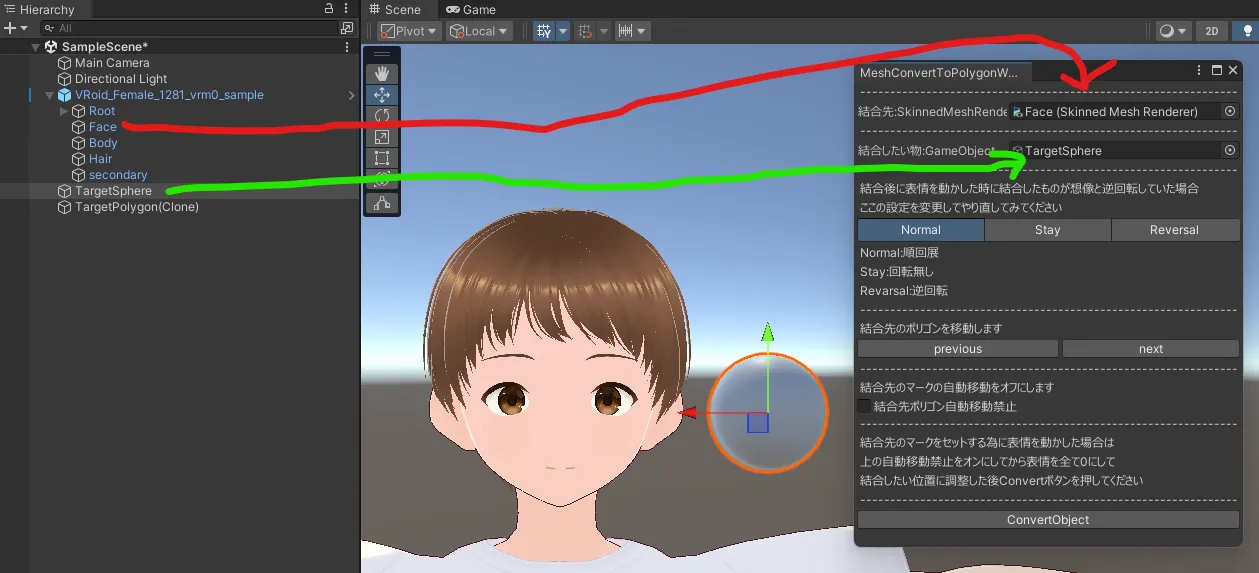This screenshot has width=1259, height=573.
Task: Click the previous polygon button
Action: pos(958,349)
